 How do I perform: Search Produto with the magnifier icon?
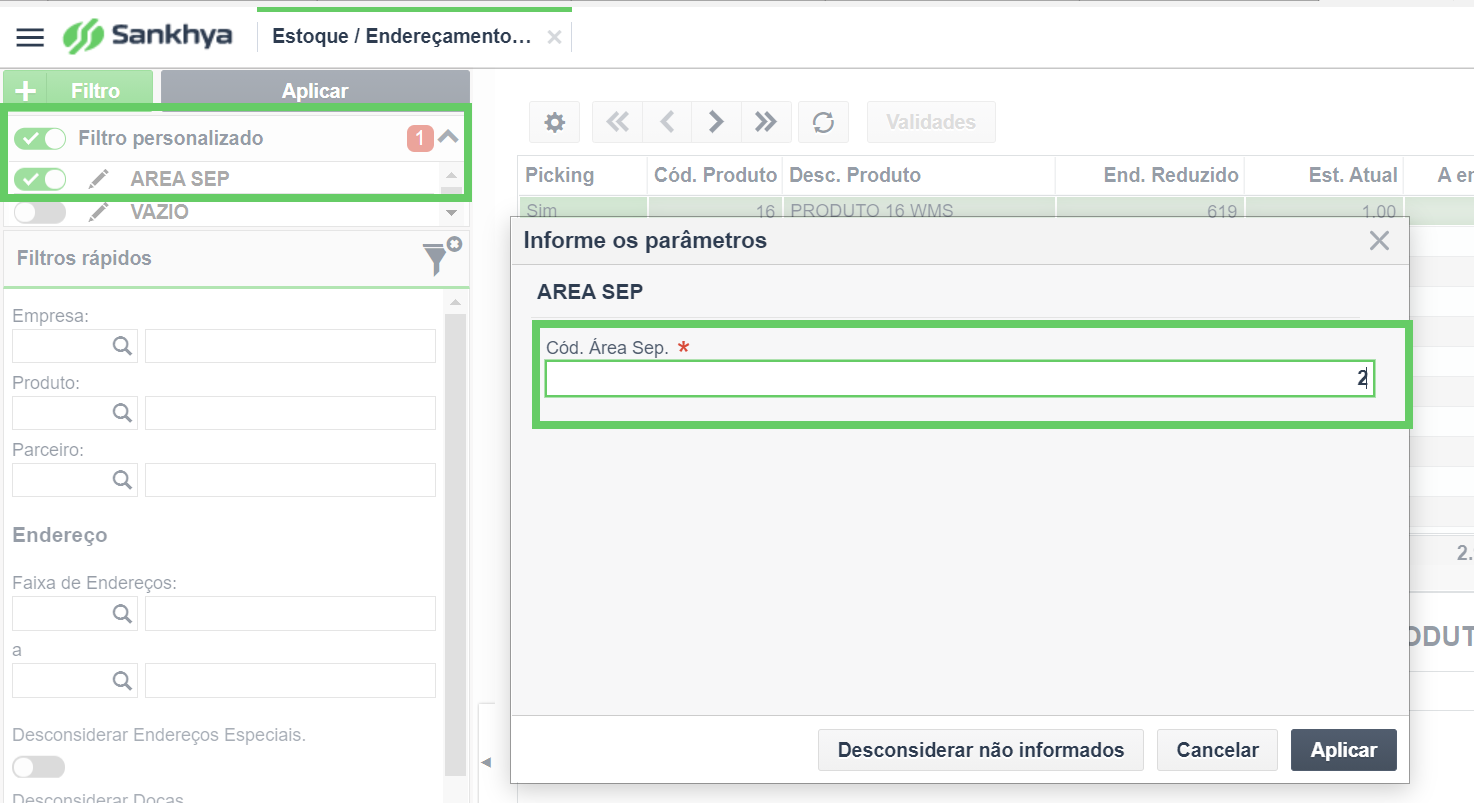click(x=122, y=413)
